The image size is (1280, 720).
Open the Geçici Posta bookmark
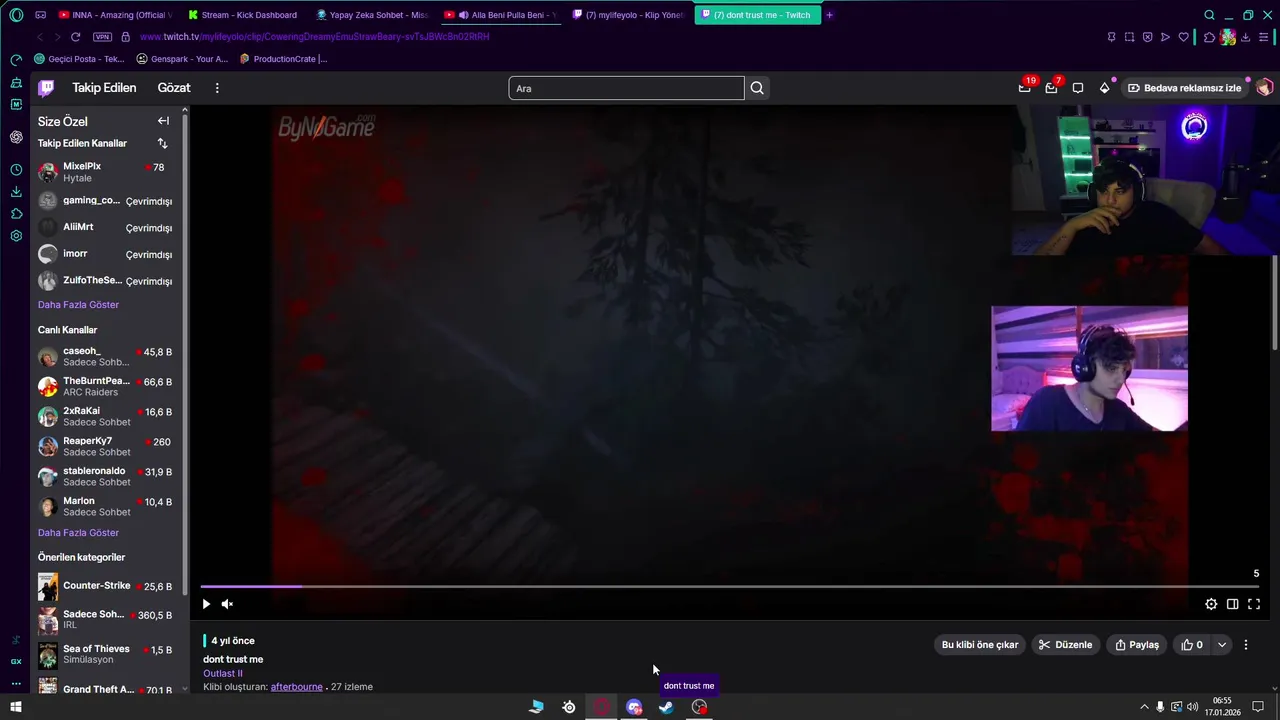click(x=80, y=59)
